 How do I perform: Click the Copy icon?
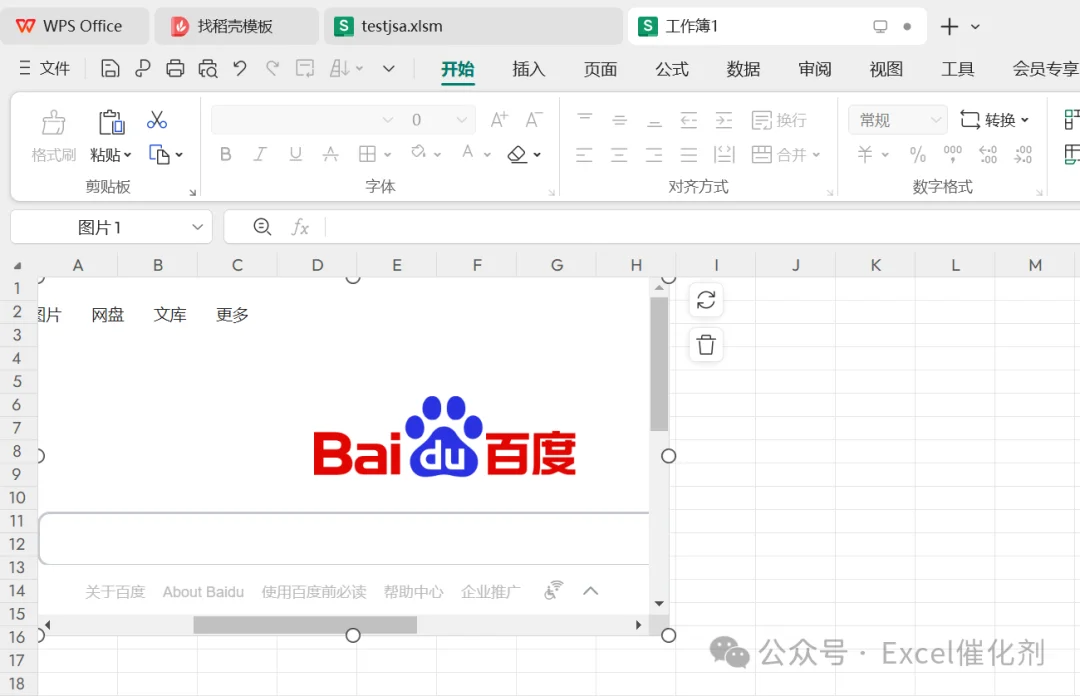pyautogui.click(x=159, y=154)
